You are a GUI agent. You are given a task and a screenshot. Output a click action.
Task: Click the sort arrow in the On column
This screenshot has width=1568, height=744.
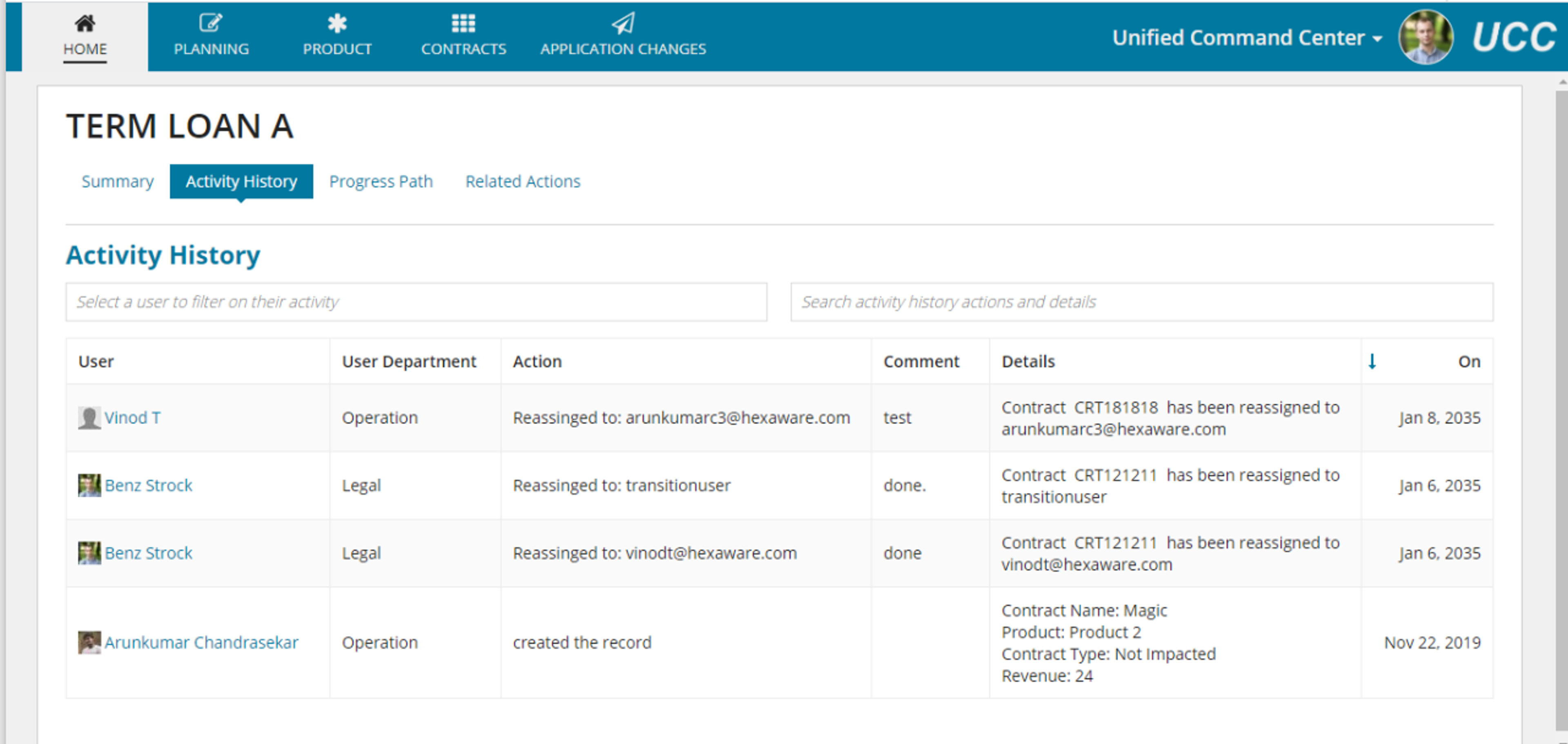[x=1372, y=361]
